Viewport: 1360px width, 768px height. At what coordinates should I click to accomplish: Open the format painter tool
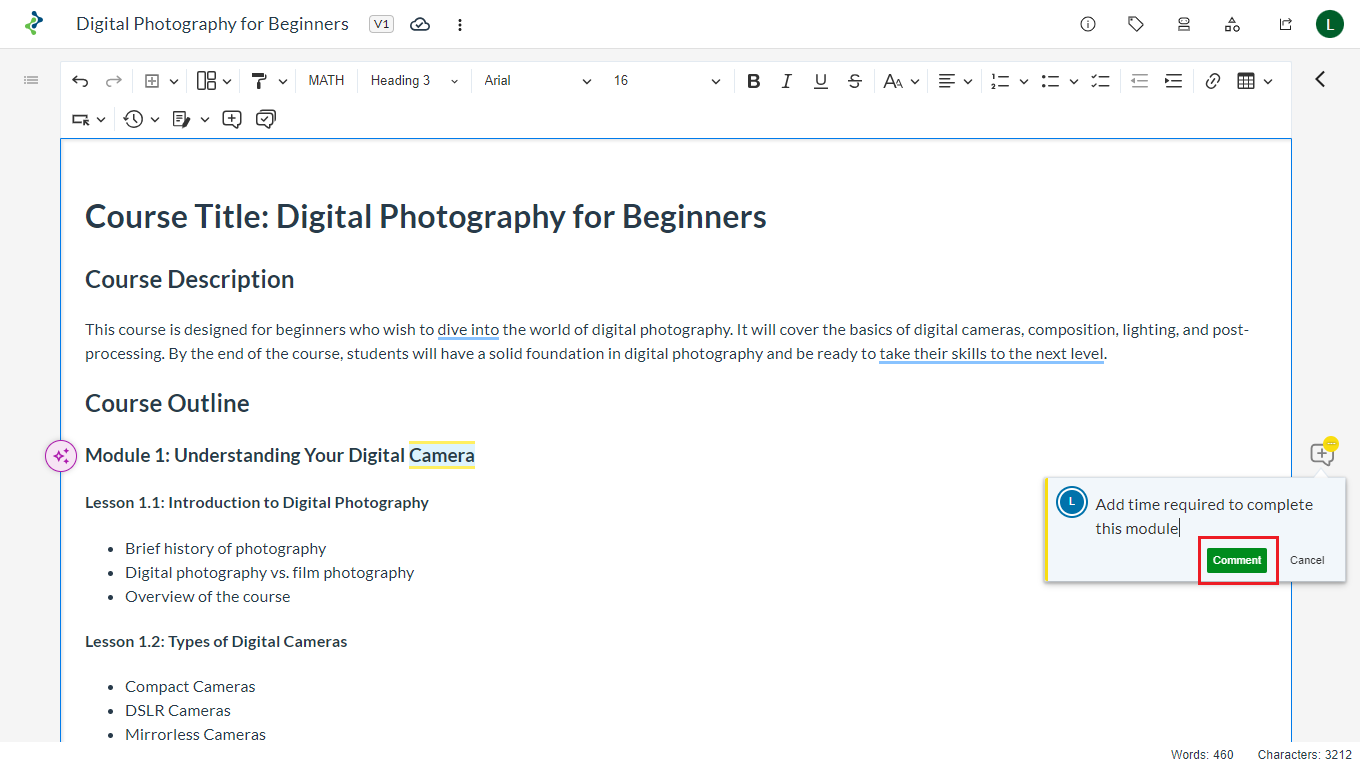coord(259,81)
